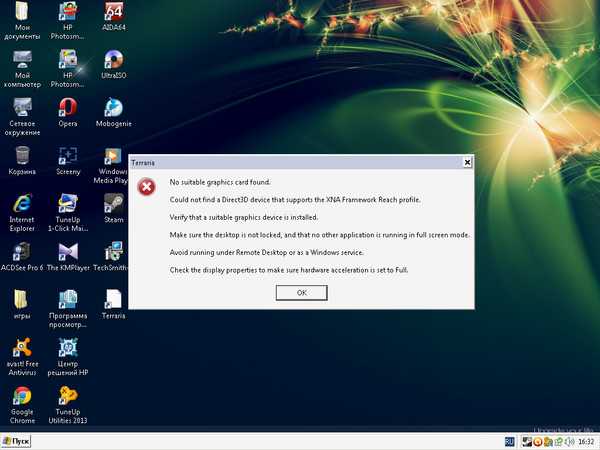This screenshot has width=600, height=450.
Task: Click OK in the Terraria error dialog
Action: point(302,293)
